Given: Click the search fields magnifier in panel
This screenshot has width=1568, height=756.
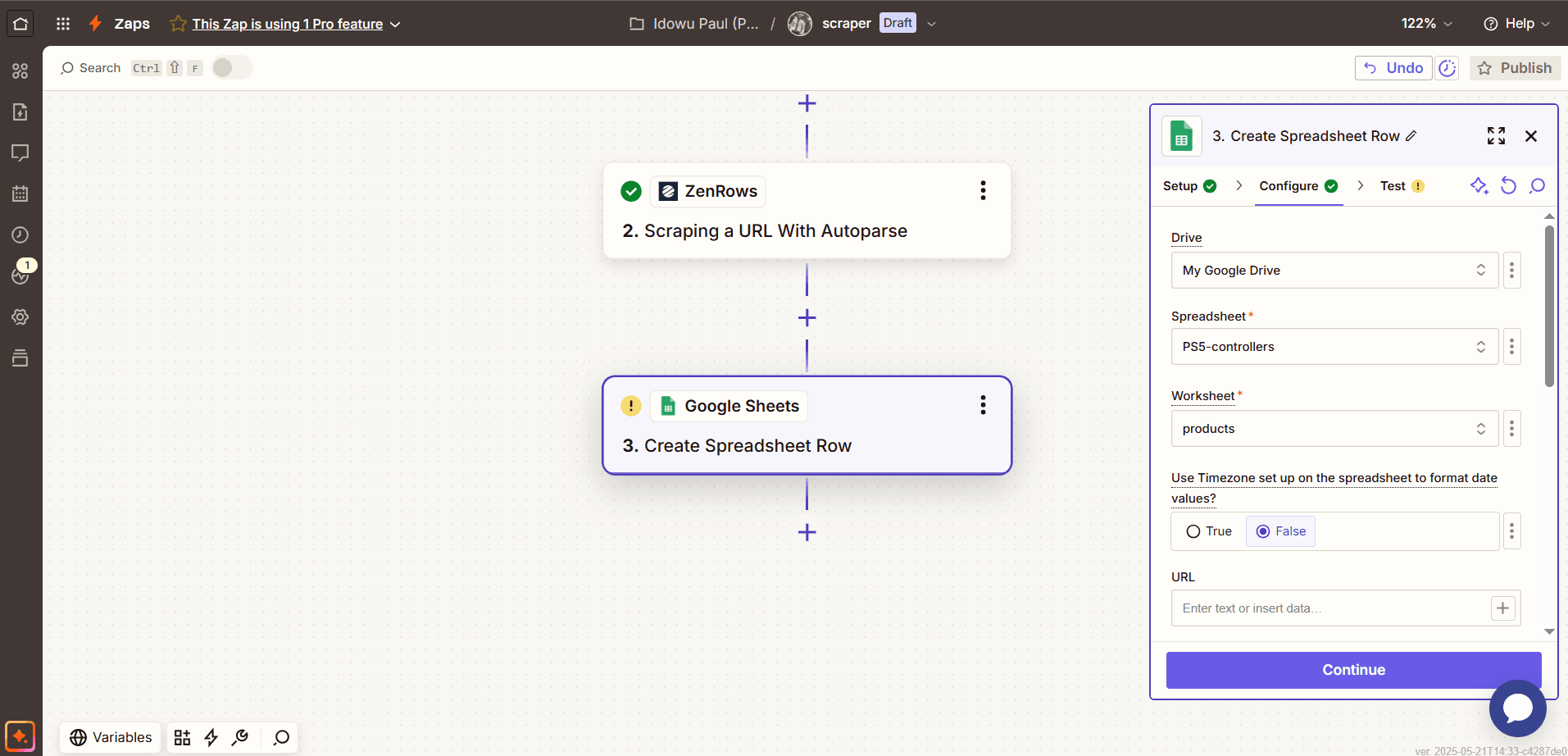Looking at the screenshot, I should tap(1538, 186).
